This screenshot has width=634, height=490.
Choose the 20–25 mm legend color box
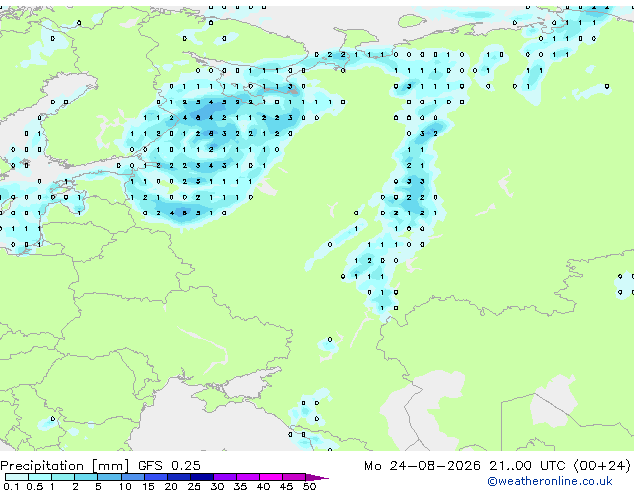179,477
